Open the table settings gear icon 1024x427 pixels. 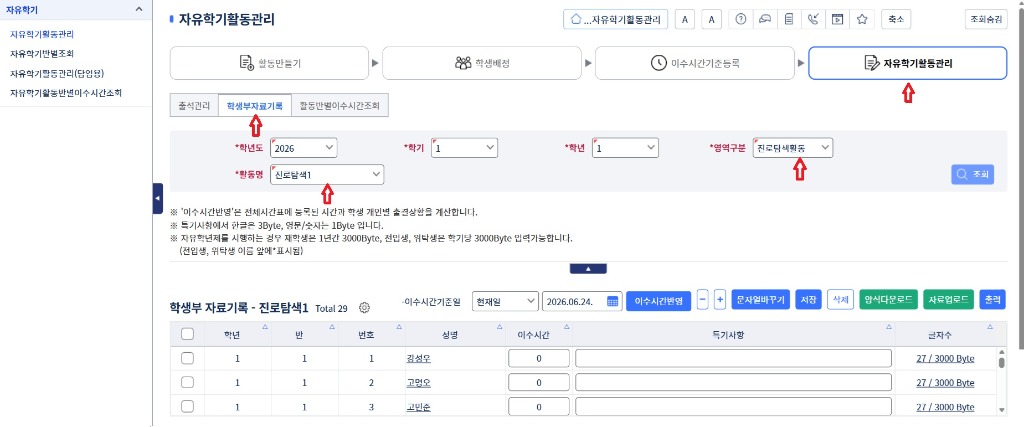click(364, 308)
